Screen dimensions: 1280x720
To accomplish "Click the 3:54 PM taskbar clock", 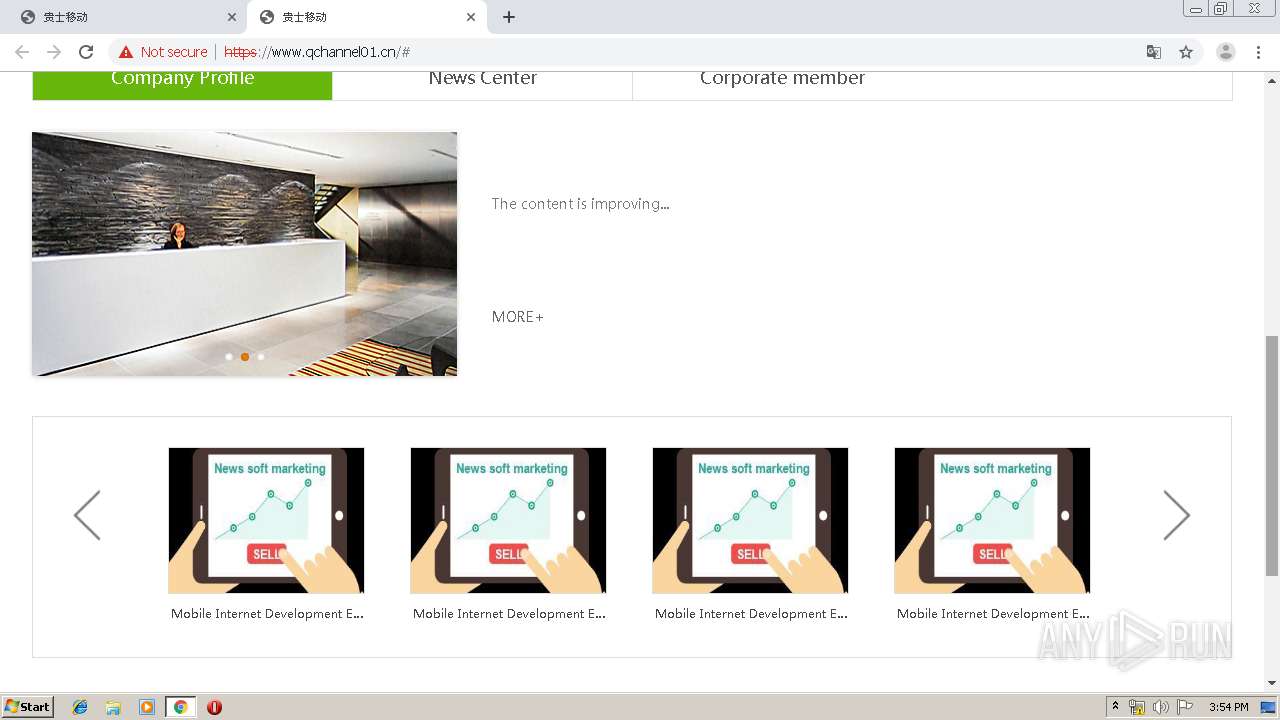I will pyautogui.click(x=1228, y=707).
